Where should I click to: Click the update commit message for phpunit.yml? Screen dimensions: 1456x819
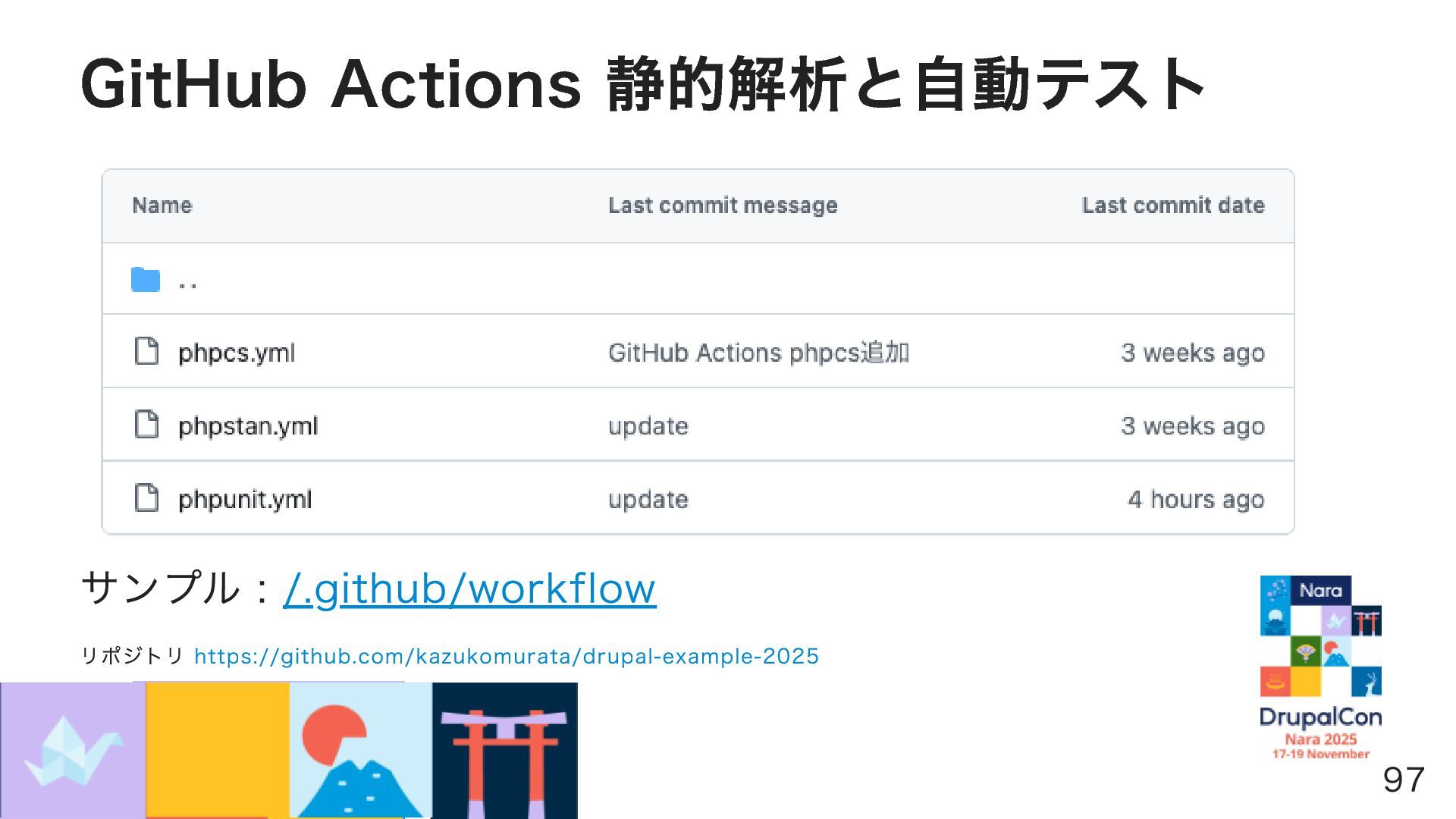point(648,500)
